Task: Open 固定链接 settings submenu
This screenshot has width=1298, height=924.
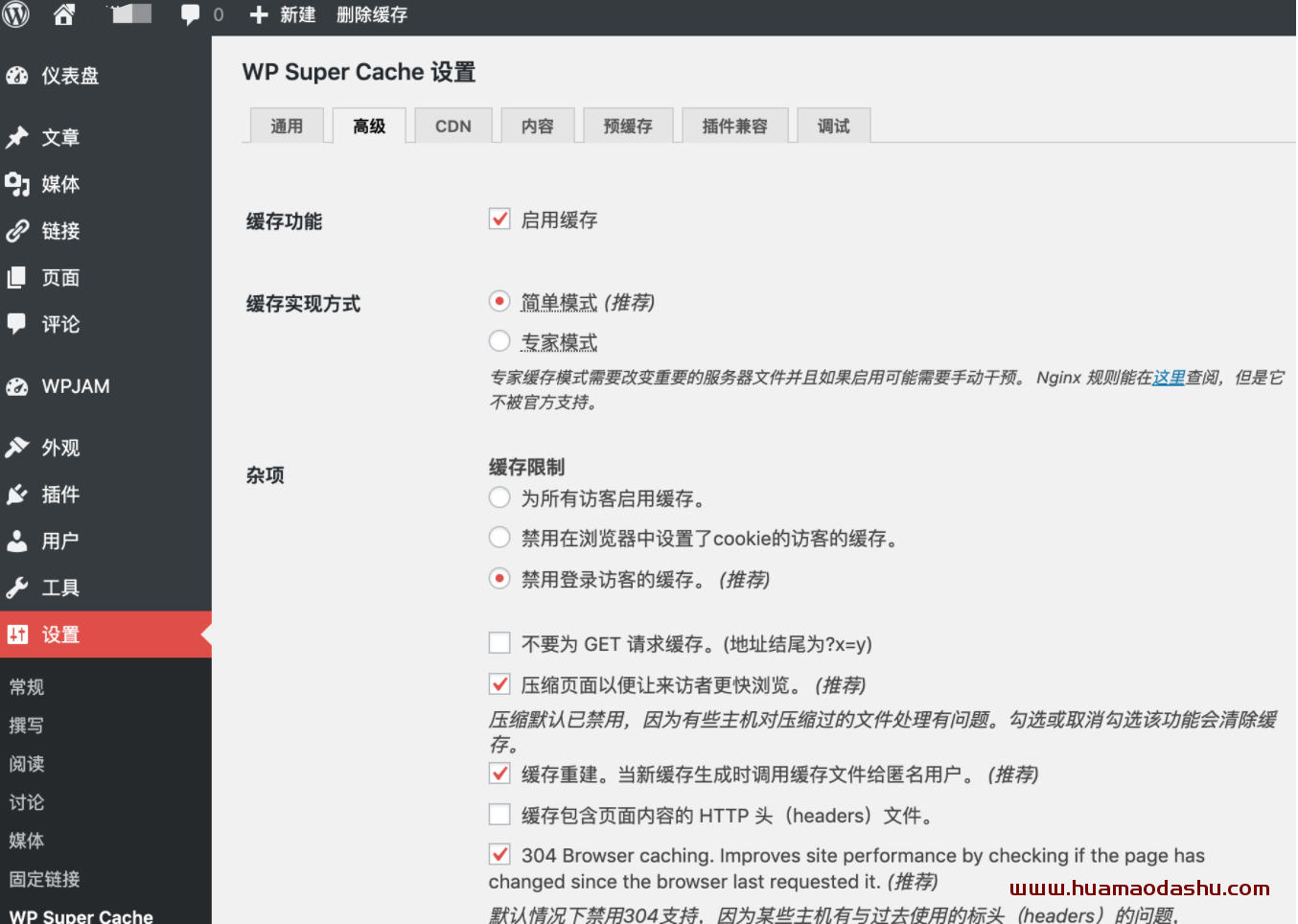Action: (x=45, y=879)
